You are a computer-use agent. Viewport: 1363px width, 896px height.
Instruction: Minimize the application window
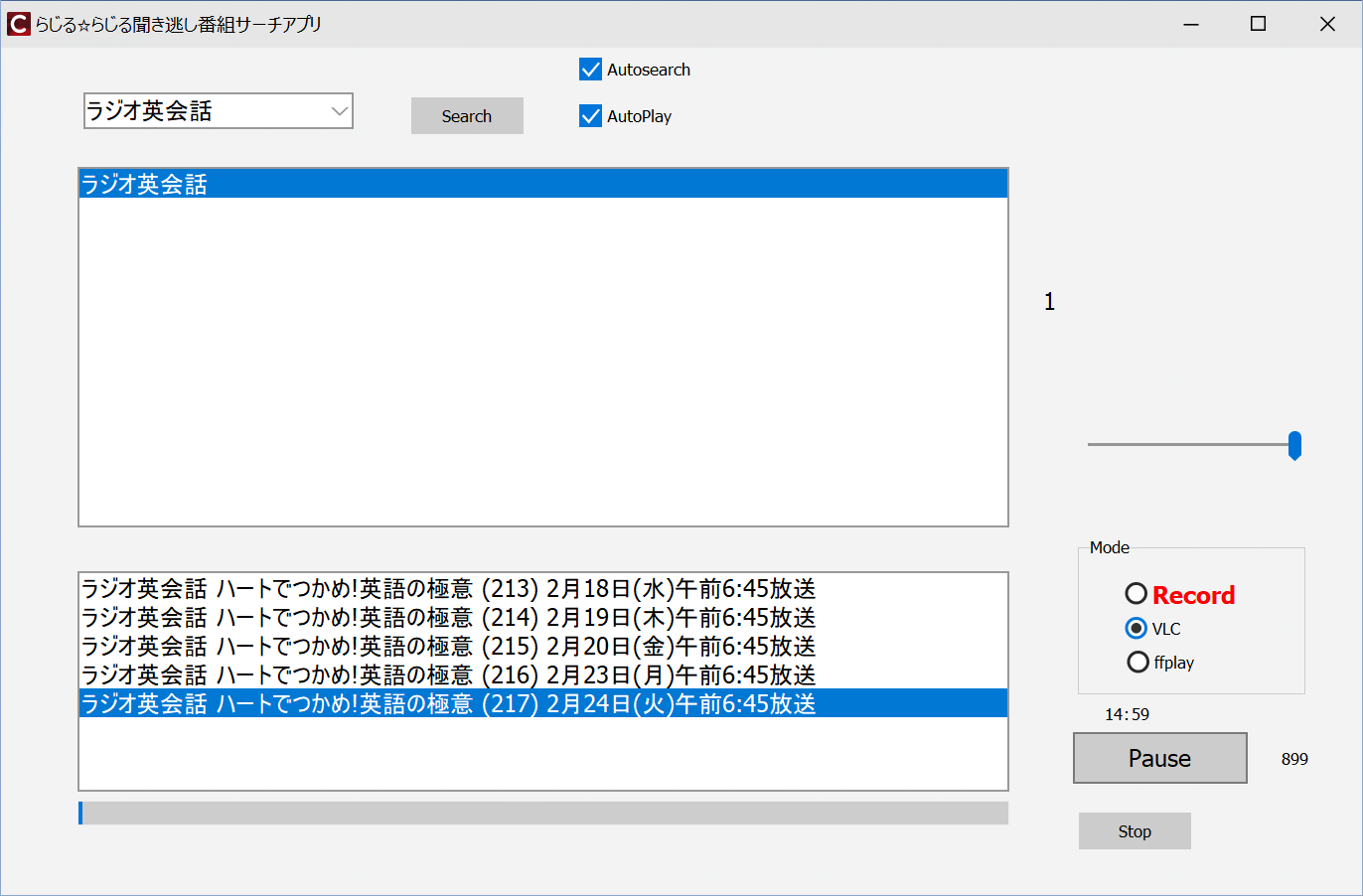(1190, 24)
